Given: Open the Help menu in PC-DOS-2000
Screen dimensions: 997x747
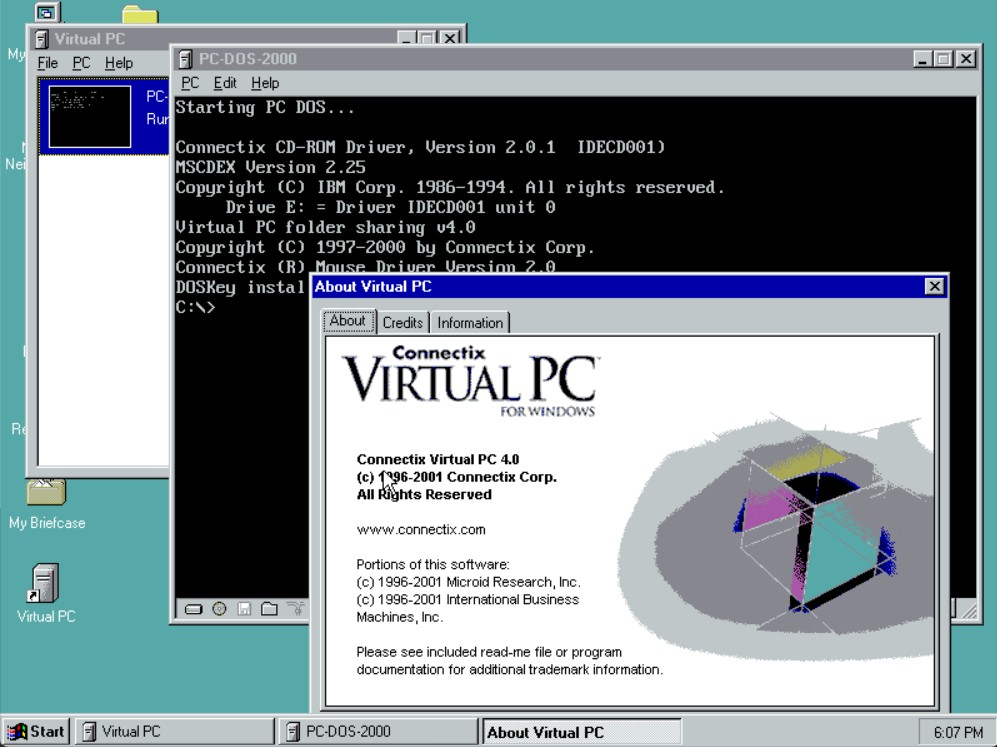Looking at the screenshot, I should [265, 83].
